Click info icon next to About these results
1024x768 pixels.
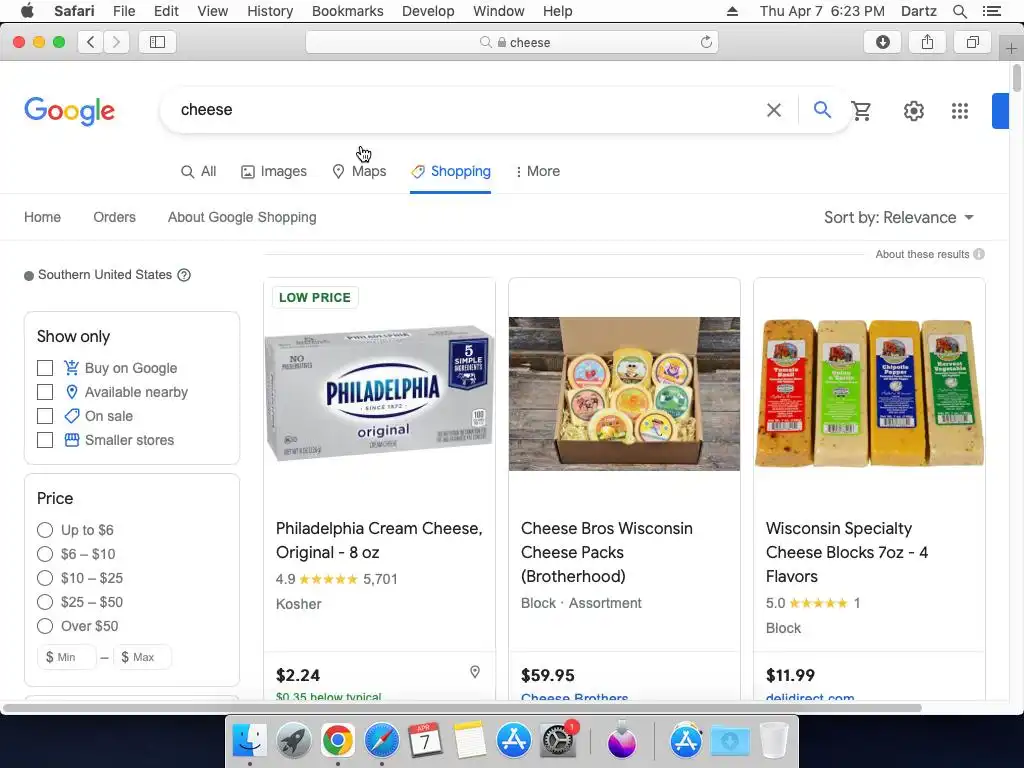point(978,254)
